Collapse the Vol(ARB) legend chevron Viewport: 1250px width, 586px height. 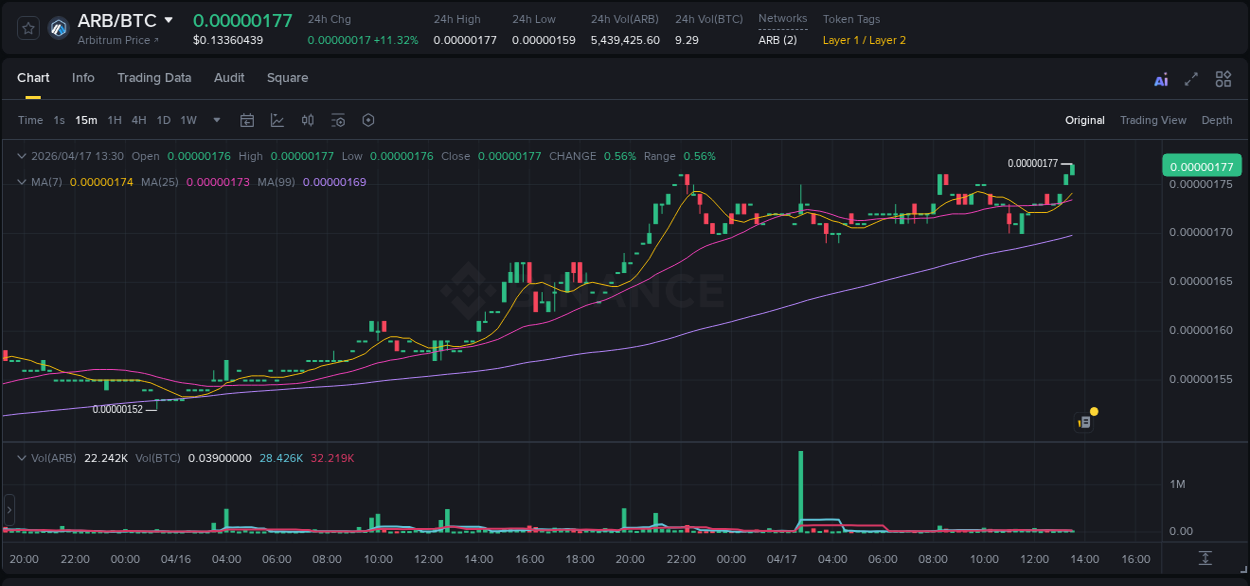[22, 458]
